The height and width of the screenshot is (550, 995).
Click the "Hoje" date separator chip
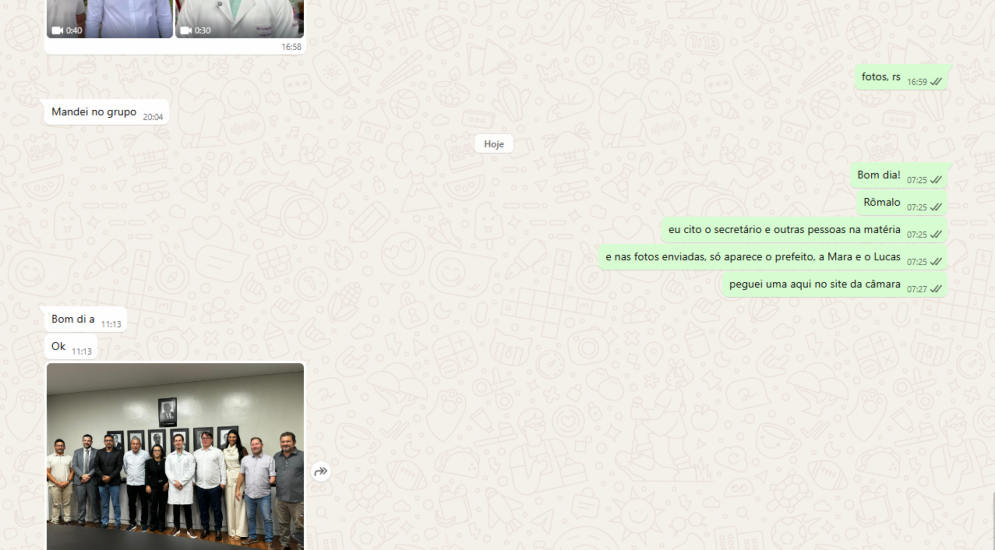[x=493, y=144]
